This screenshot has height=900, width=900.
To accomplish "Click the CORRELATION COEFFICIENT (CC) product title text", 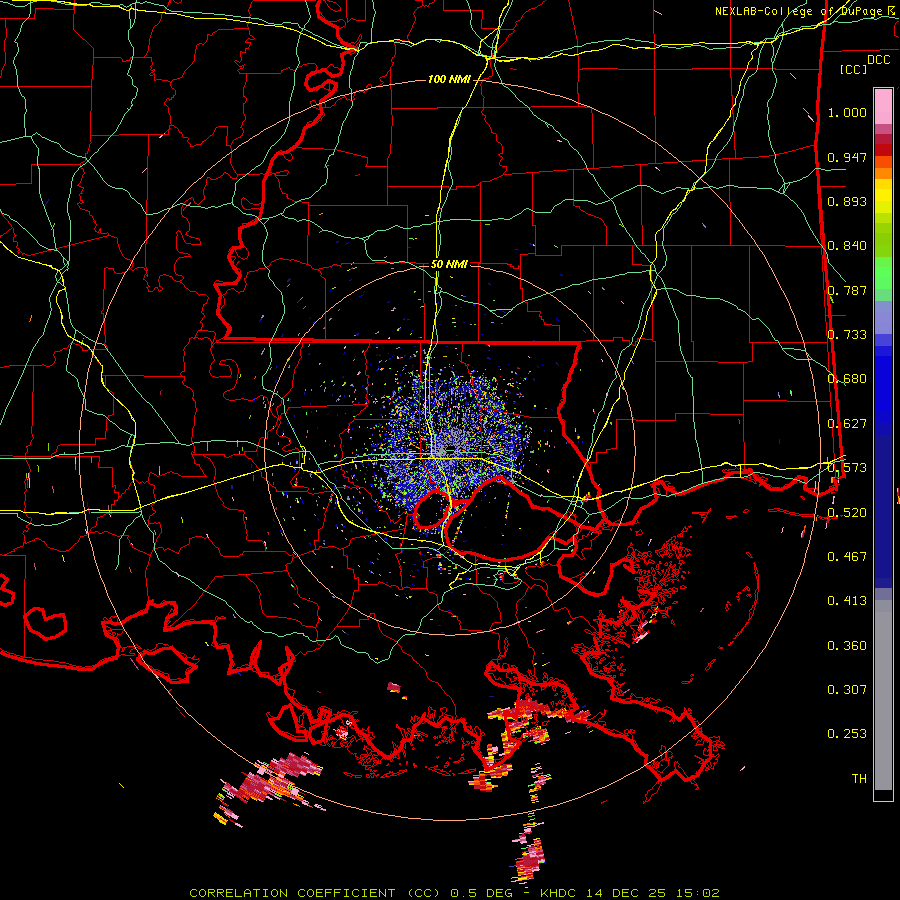I will pos(315,893).
